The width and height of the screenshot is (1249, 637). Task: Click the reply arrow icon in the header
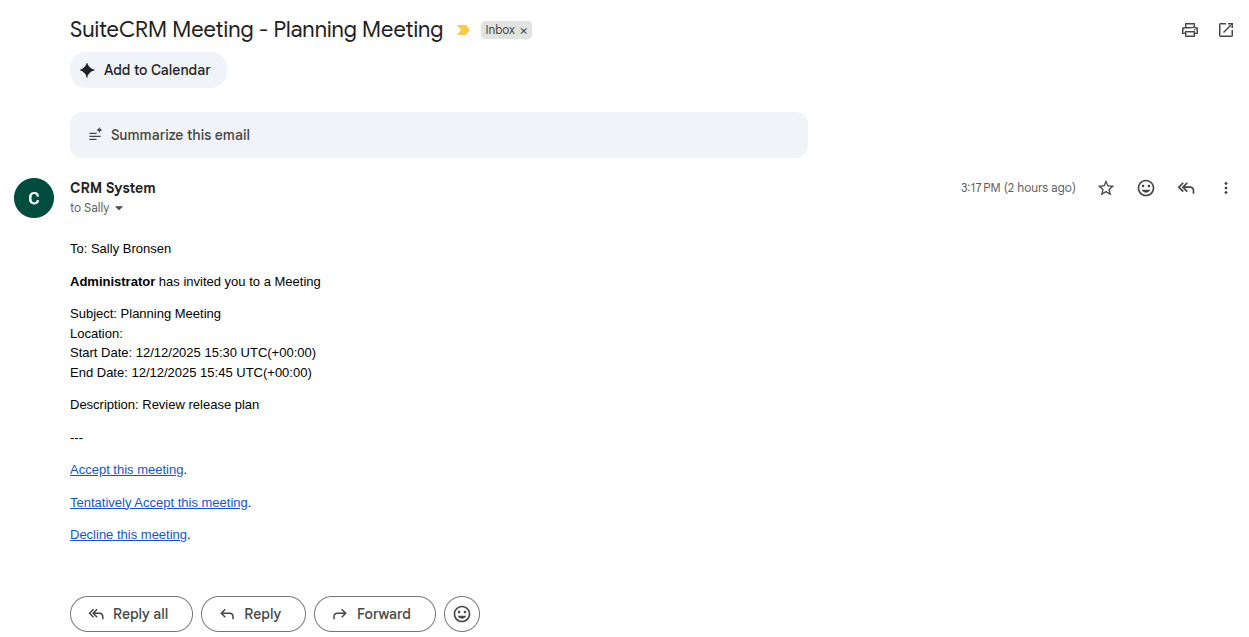click(x=1185, y=187)
